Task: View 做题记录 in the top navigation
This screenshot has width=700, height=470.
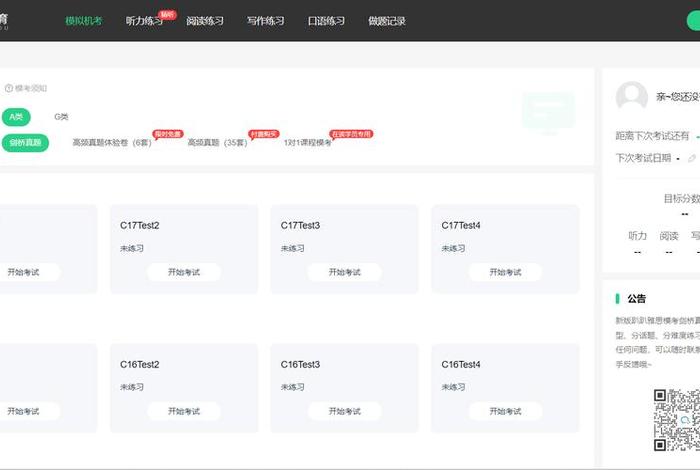Action: (387, 21)
